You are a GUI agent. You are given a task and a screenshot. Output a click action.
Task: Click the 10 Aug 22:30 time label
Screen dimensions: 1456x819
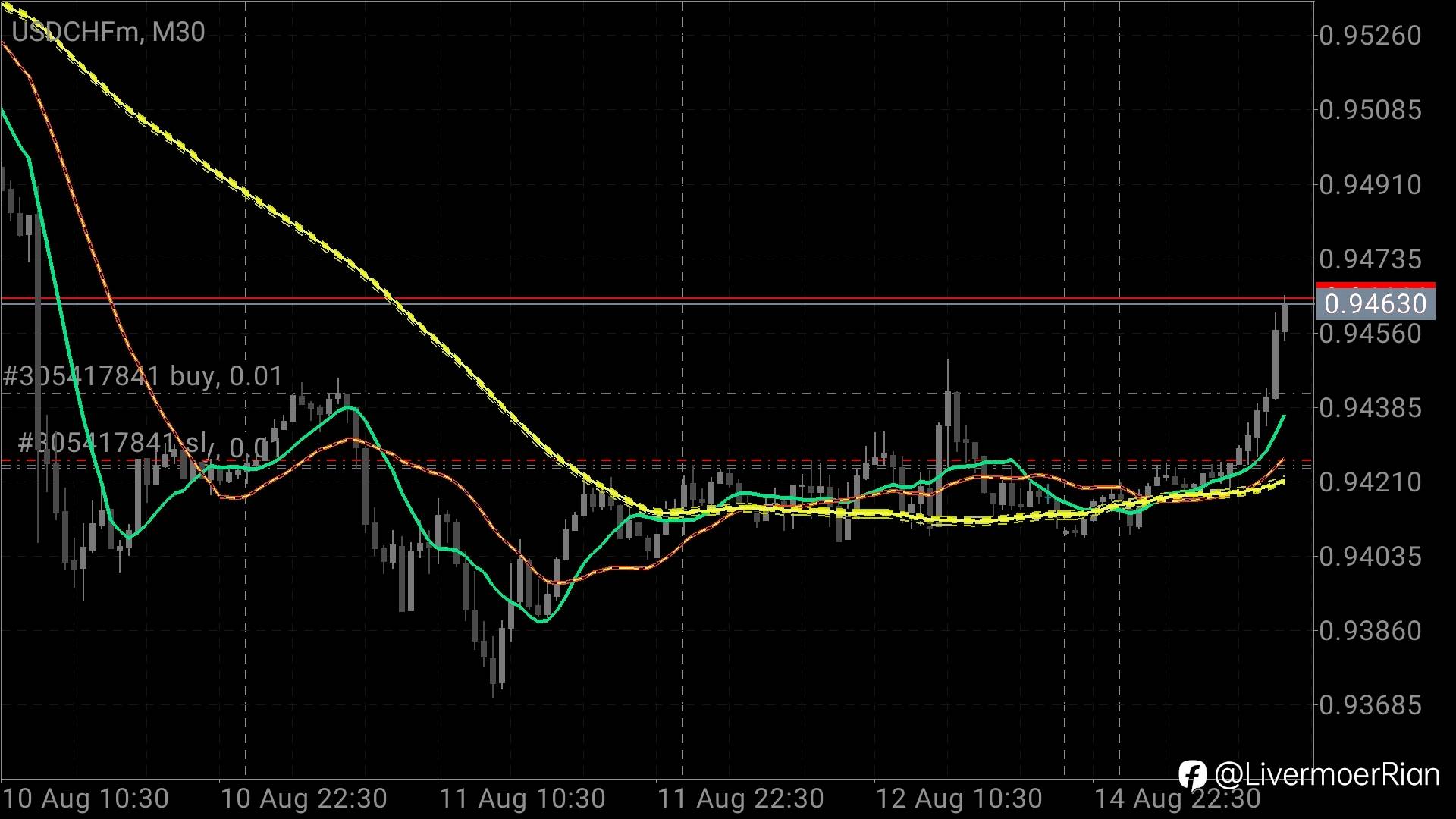304,799
